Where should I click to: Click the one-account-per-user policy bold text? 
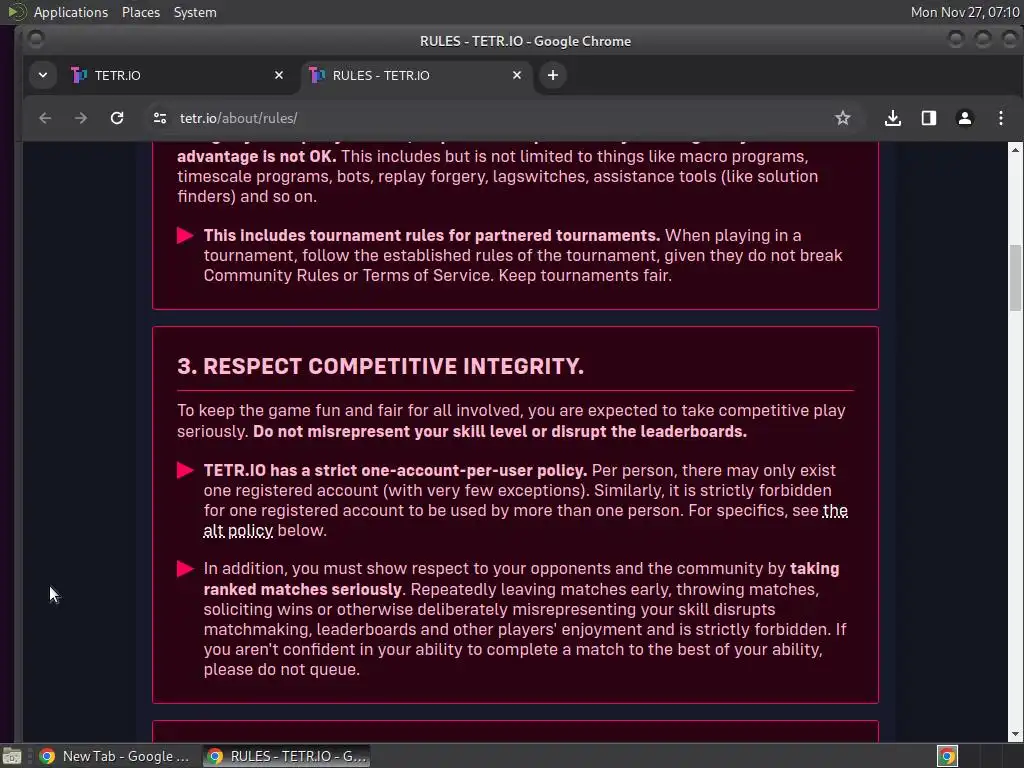pyautogui.click(x=395, y=470)
